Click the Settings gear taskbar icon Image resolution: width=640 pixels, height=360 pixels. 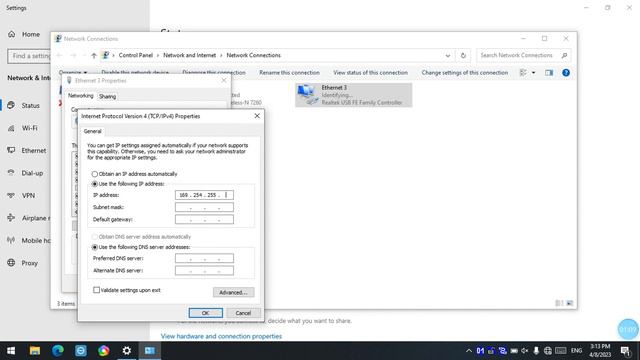click(127, 351)
